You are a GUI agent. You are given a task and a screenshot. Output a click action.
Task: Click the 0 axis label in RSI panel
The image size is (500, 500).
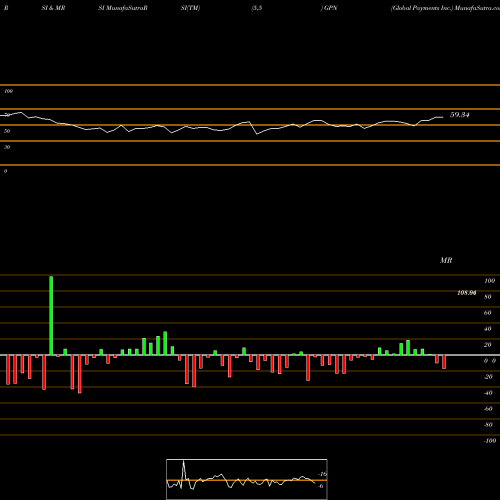pos(5,171)
